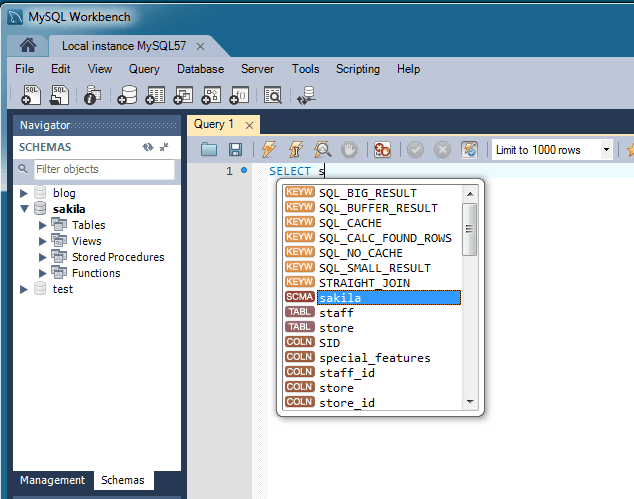634x499 pixels.
Task: Click the reconnect to DBMS icon
Action: (307, 95)
